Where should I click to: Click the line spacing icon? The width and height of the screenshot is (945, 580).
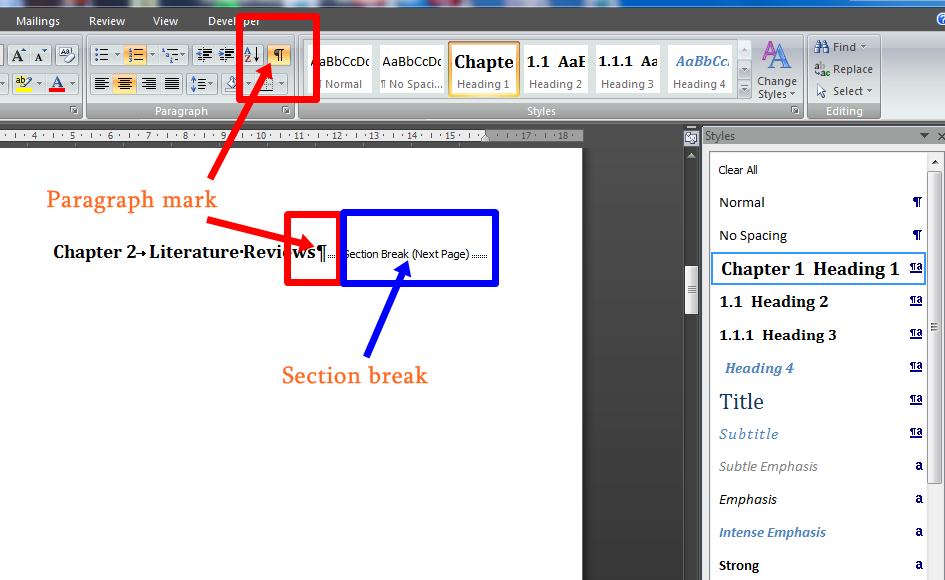(x=198, y=83)
